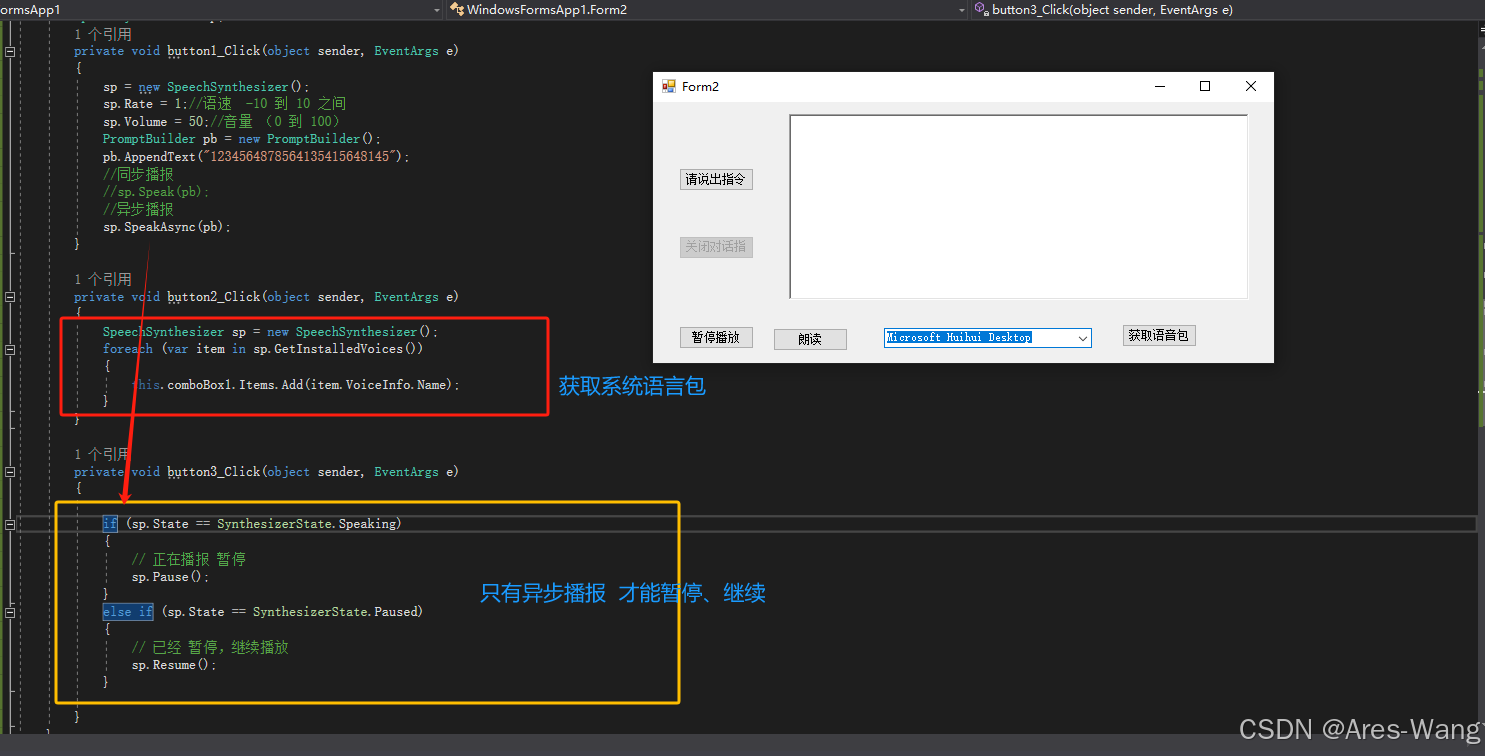Click 'PromptBuilder pb = new PromptBuilder();' line
Viewport: 1485px width, 756px height.
coord(241,139)
